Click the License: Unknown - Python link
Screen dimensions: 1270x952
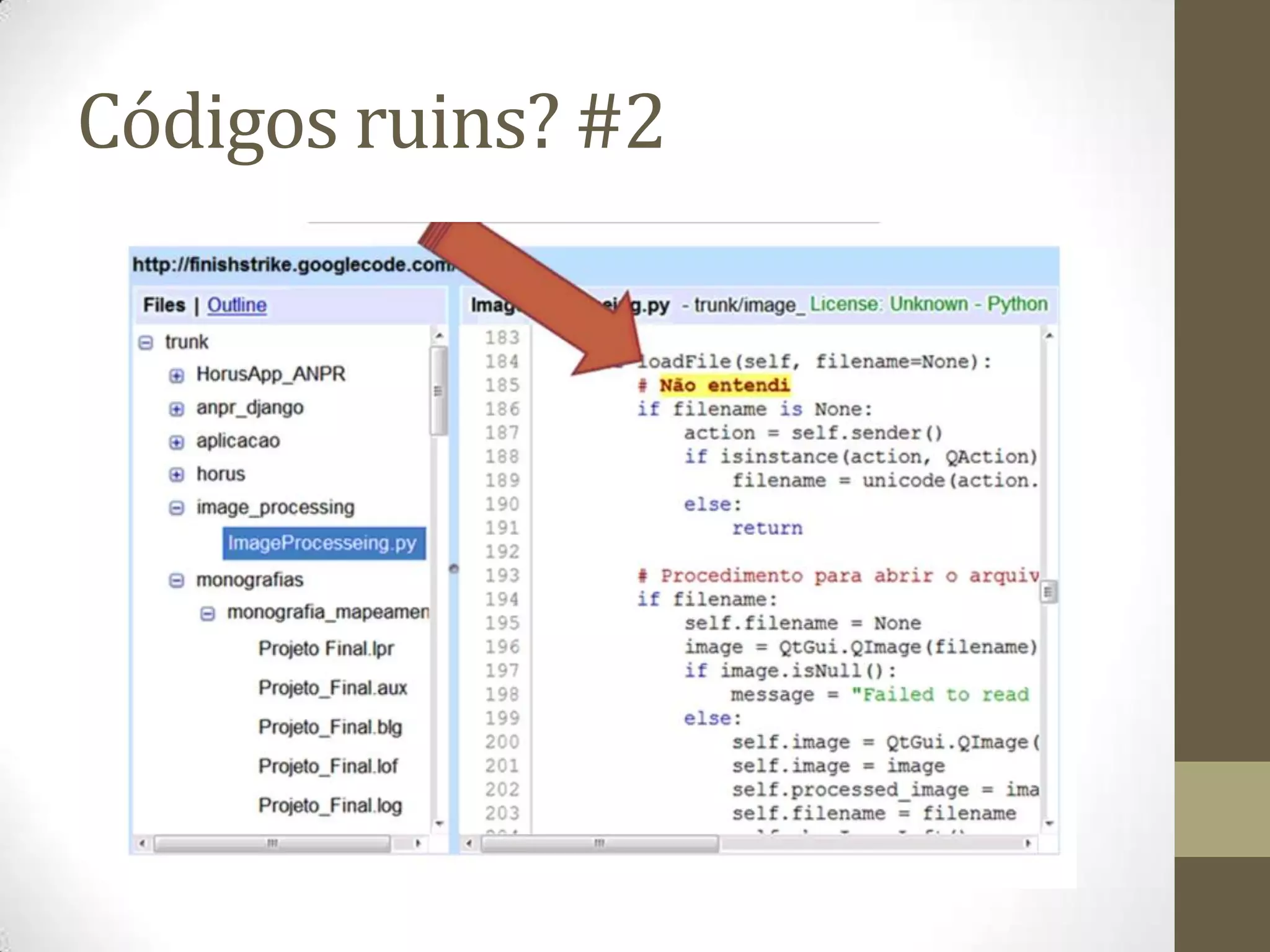pos(928,304)
